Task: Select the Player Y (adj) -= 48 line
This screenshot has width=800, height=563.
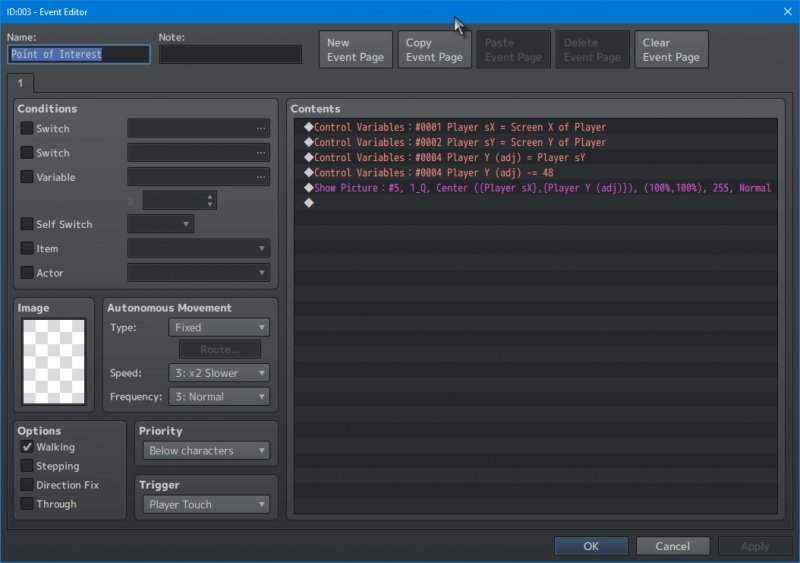Action: coord(535,173)
